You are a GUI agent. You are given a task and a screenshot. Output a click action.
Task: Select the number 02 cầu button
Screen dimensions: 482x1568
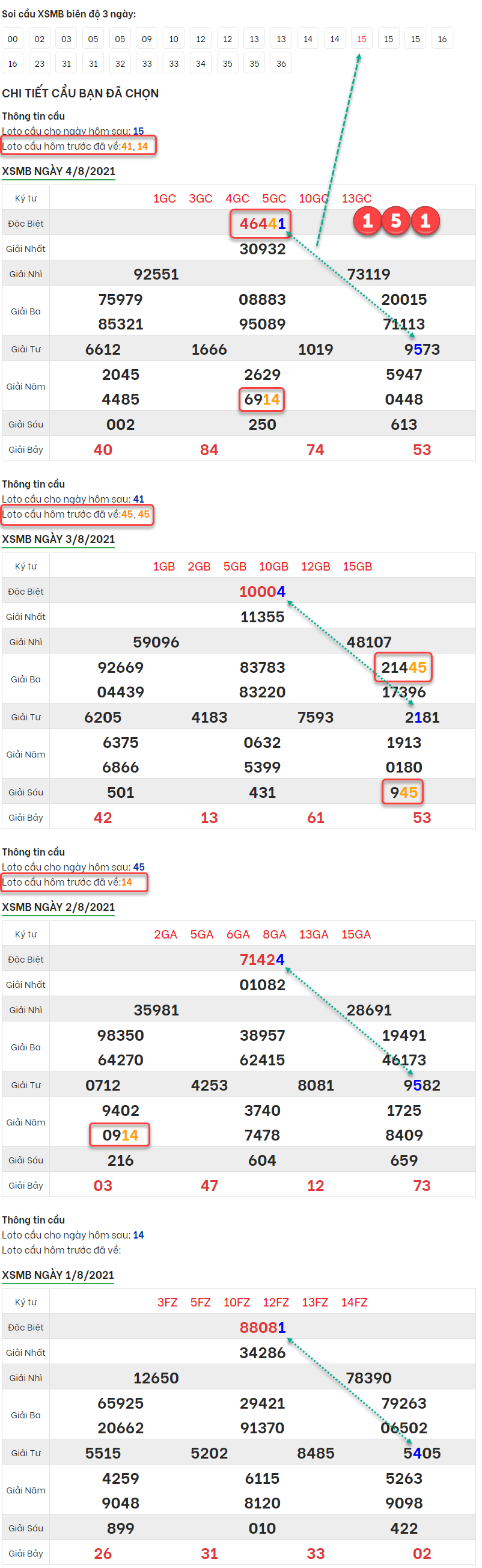pos(40,39)
